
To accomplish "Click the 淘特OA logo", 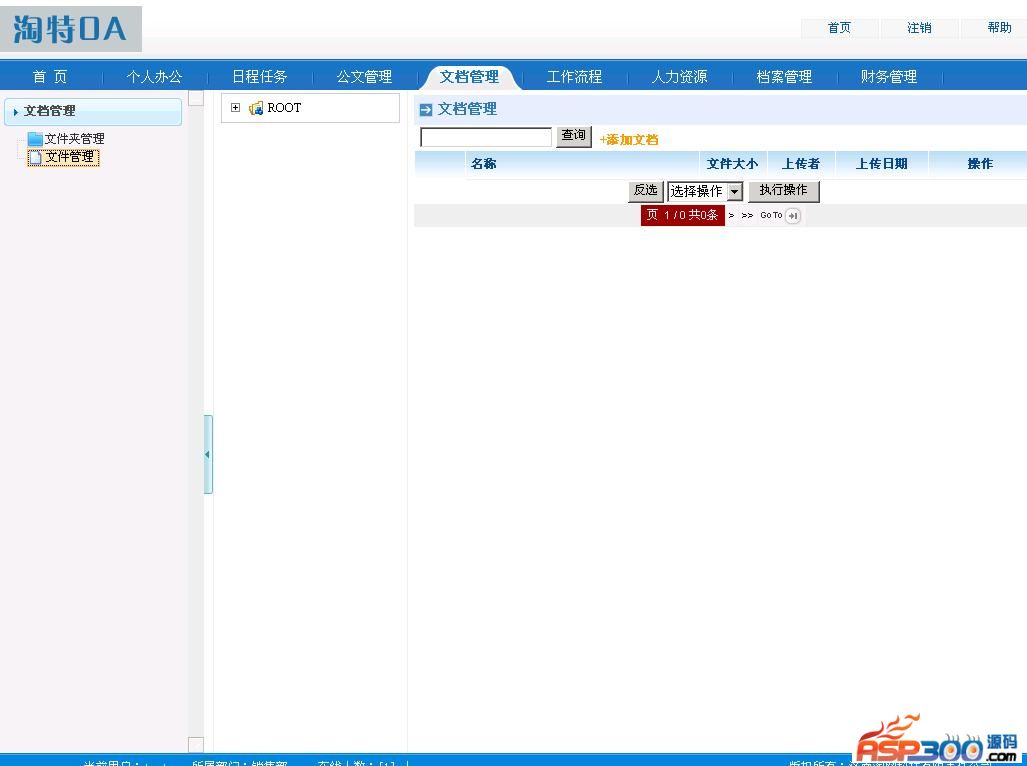I will pyautogui.click(x=71, y=29).
